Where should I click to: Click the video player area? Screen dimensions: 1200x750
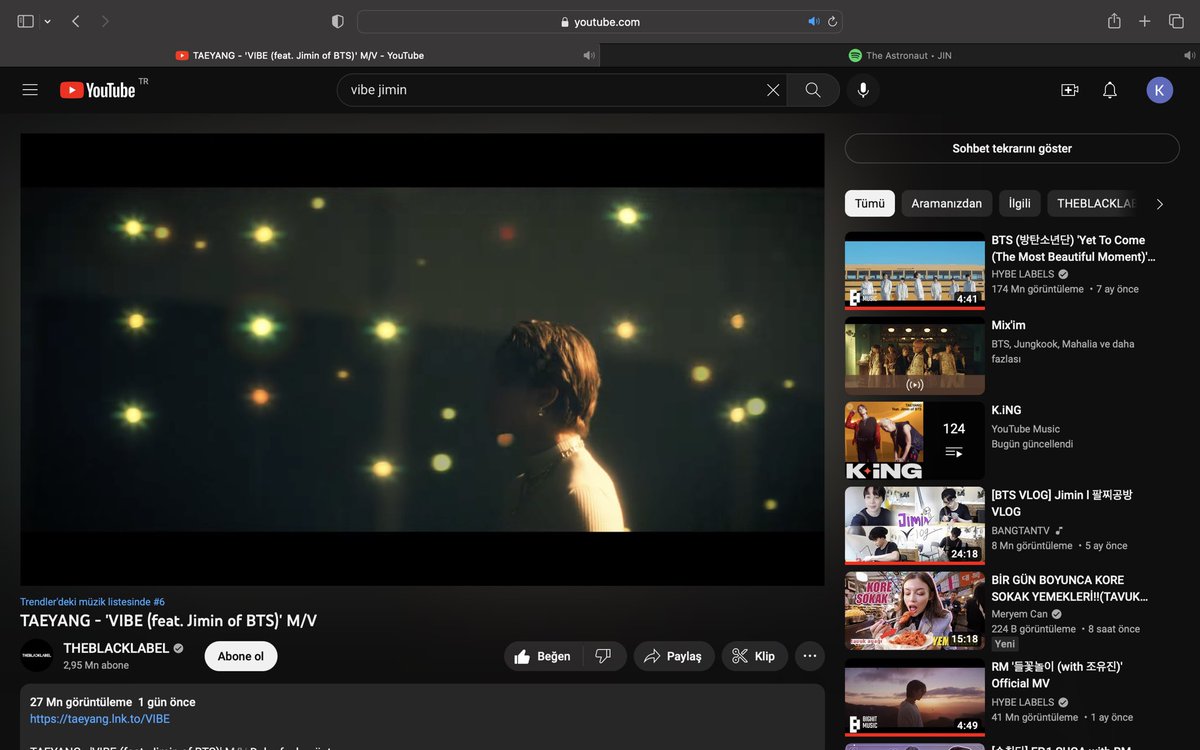click(x=422, y=359)
